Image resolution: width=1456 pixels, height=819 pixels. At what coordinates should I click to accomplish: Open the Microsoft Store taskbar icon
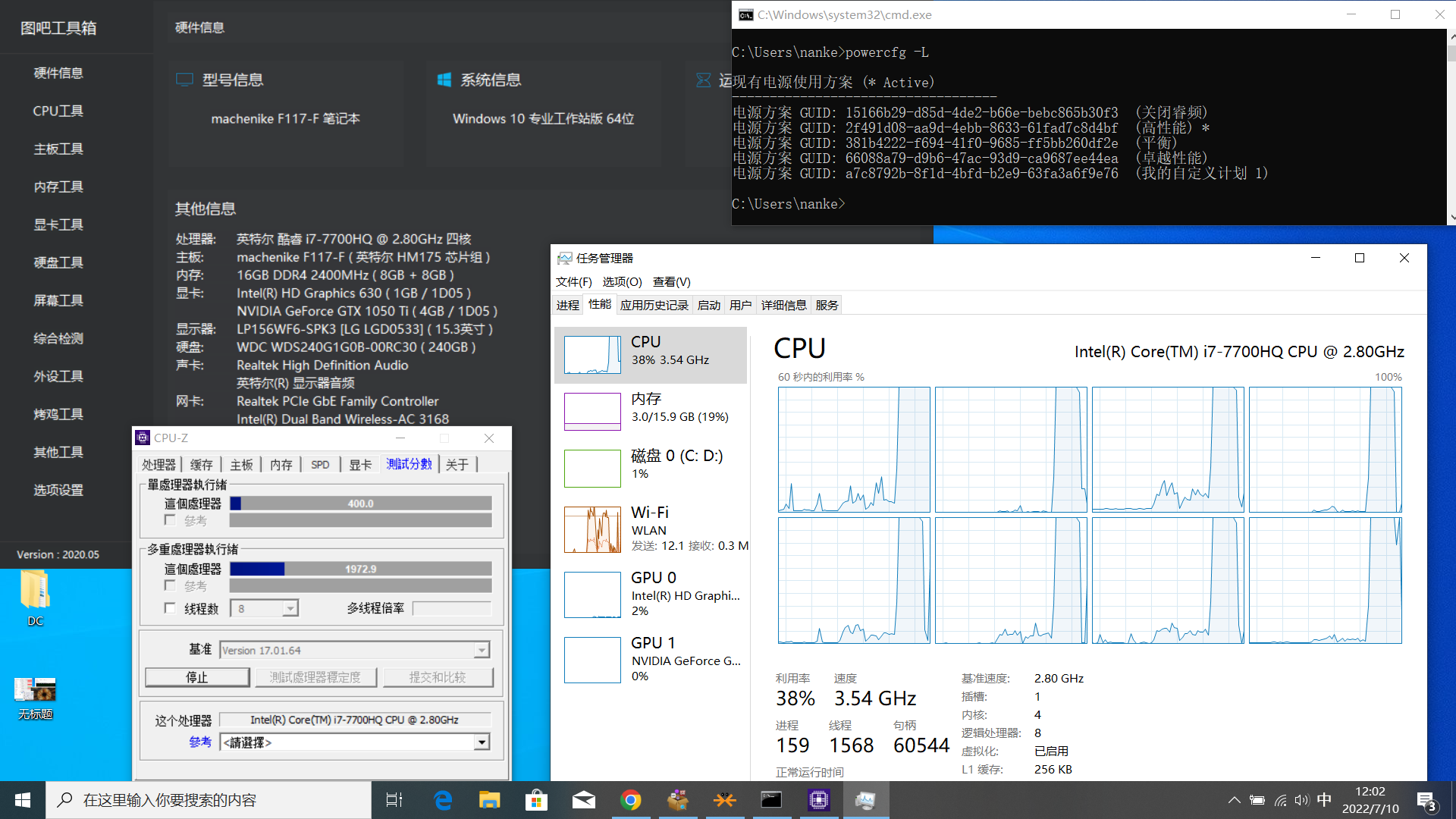[x=536, y=800]
